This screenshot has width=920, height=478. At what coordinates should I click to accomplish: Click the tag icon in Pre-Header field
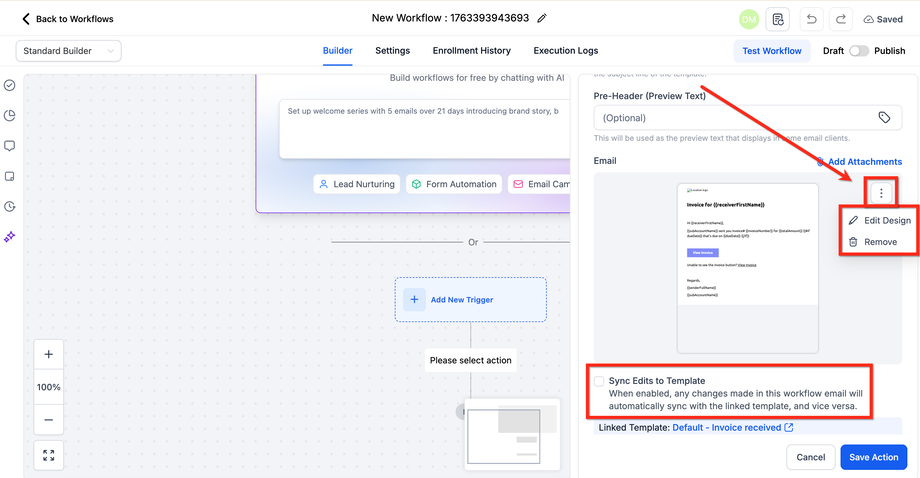[x=884, y=118]
